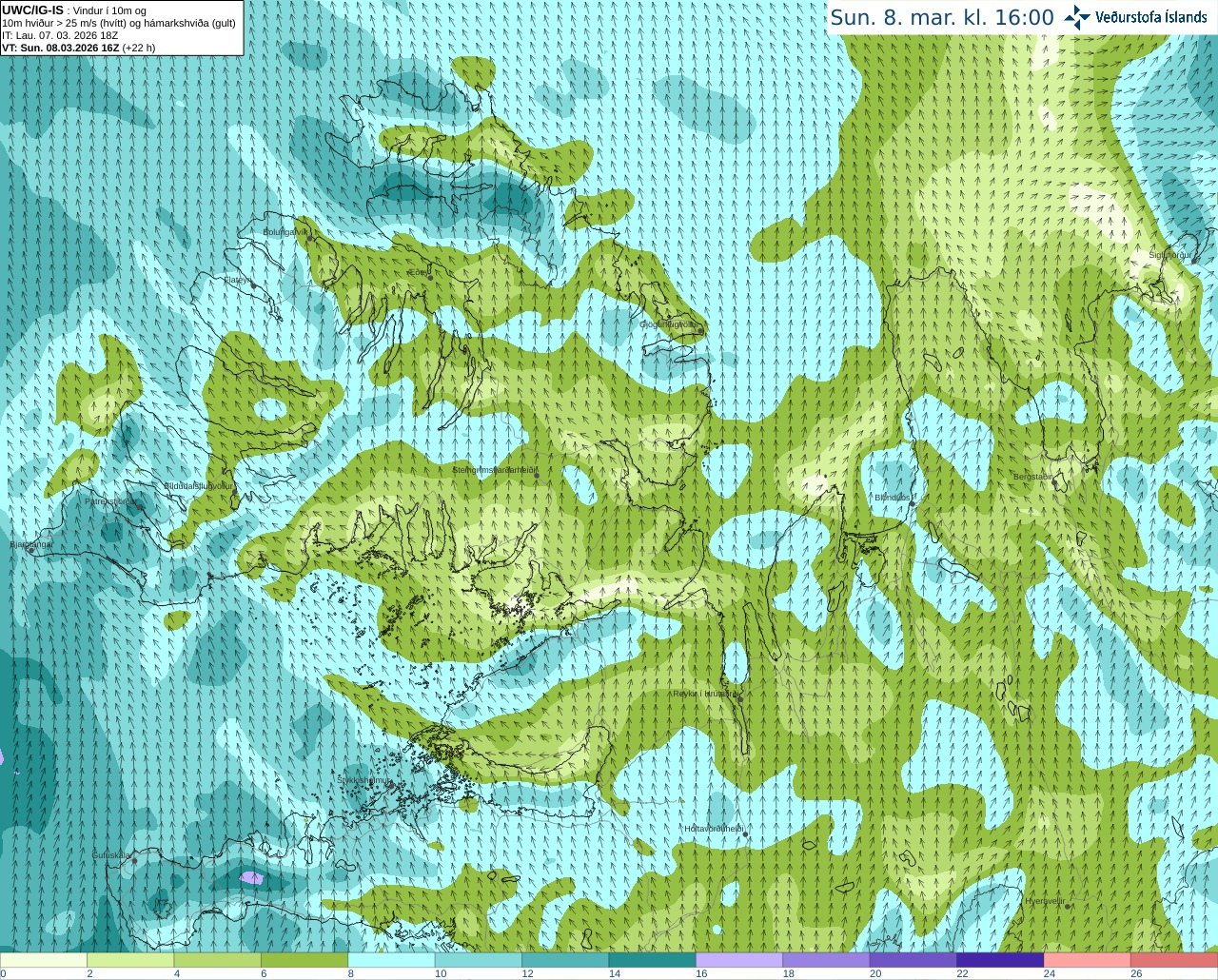Pick the 6–8 olive green legend swatch
The width and height of the screenshot is (1218, 980).
304,960
